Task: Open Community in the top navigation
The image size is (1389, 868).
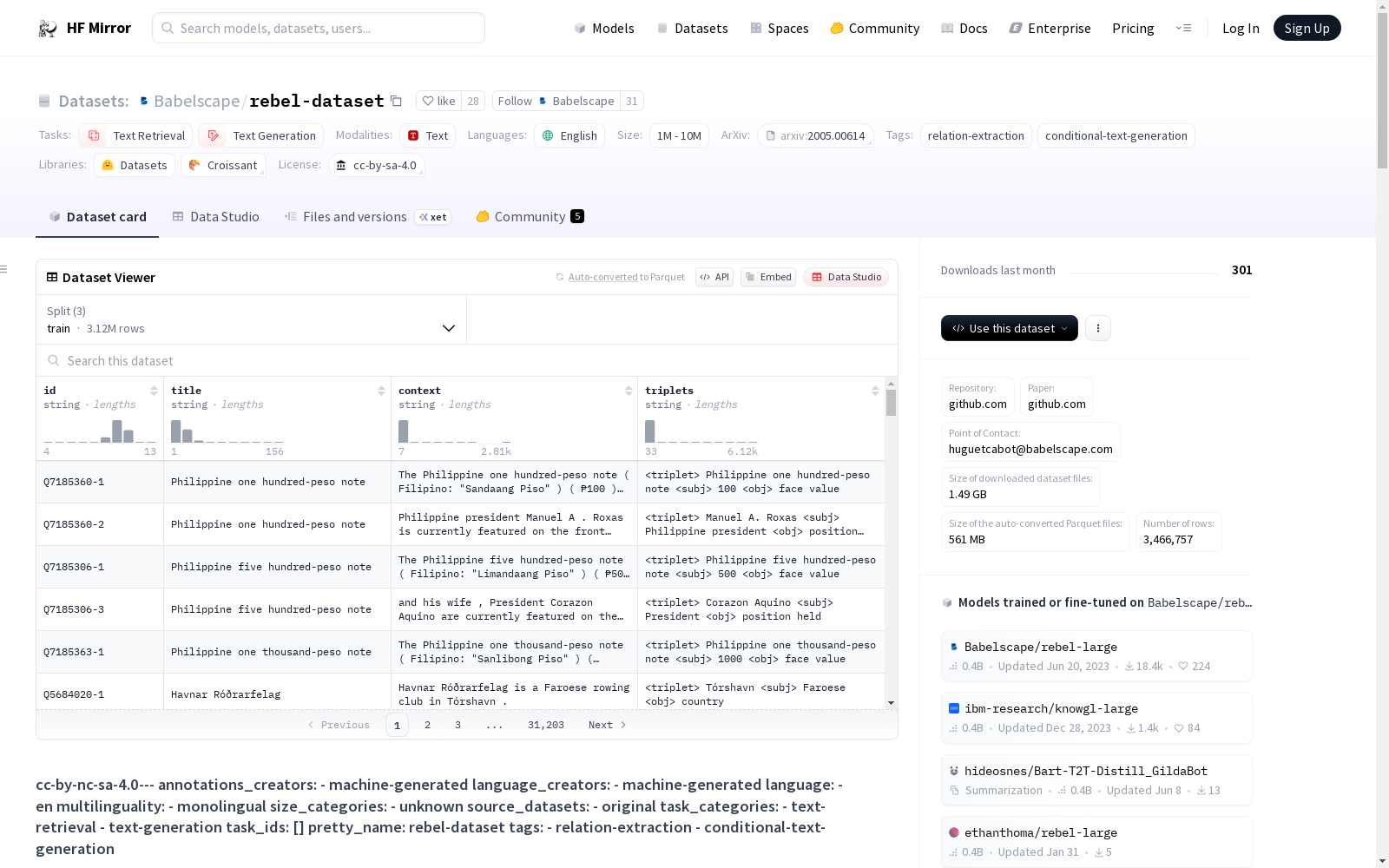Action: pyautogui.click(x=875, y=29)
